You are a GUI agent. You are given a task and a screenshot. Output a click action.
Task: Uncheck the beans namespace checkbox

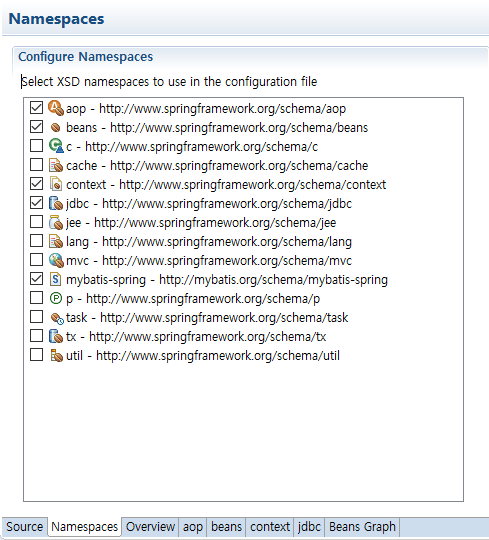pyautogui.click(x=37, y=127)
